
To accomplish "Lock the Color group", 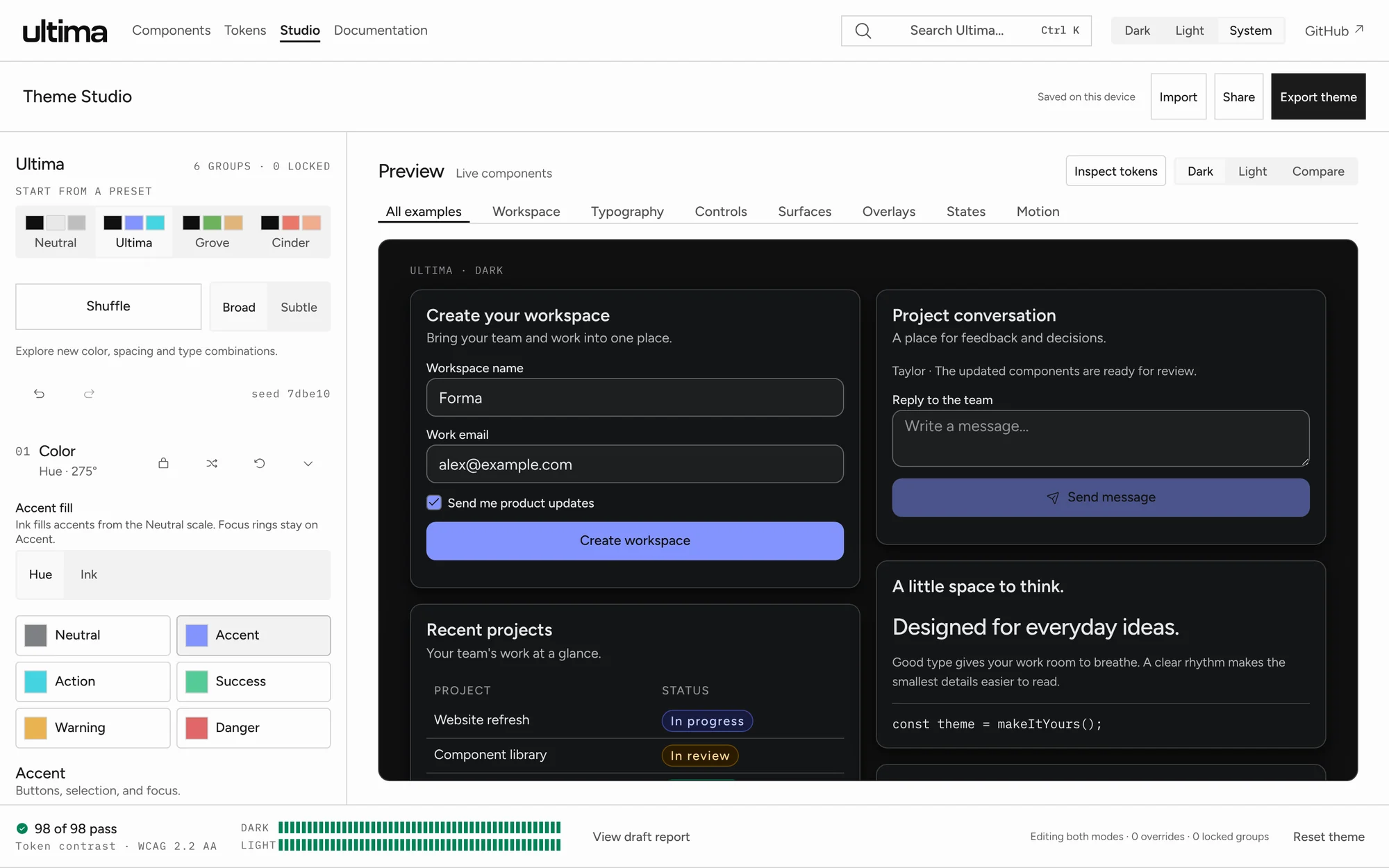I will pyautogui.click(x=163, y=463).
